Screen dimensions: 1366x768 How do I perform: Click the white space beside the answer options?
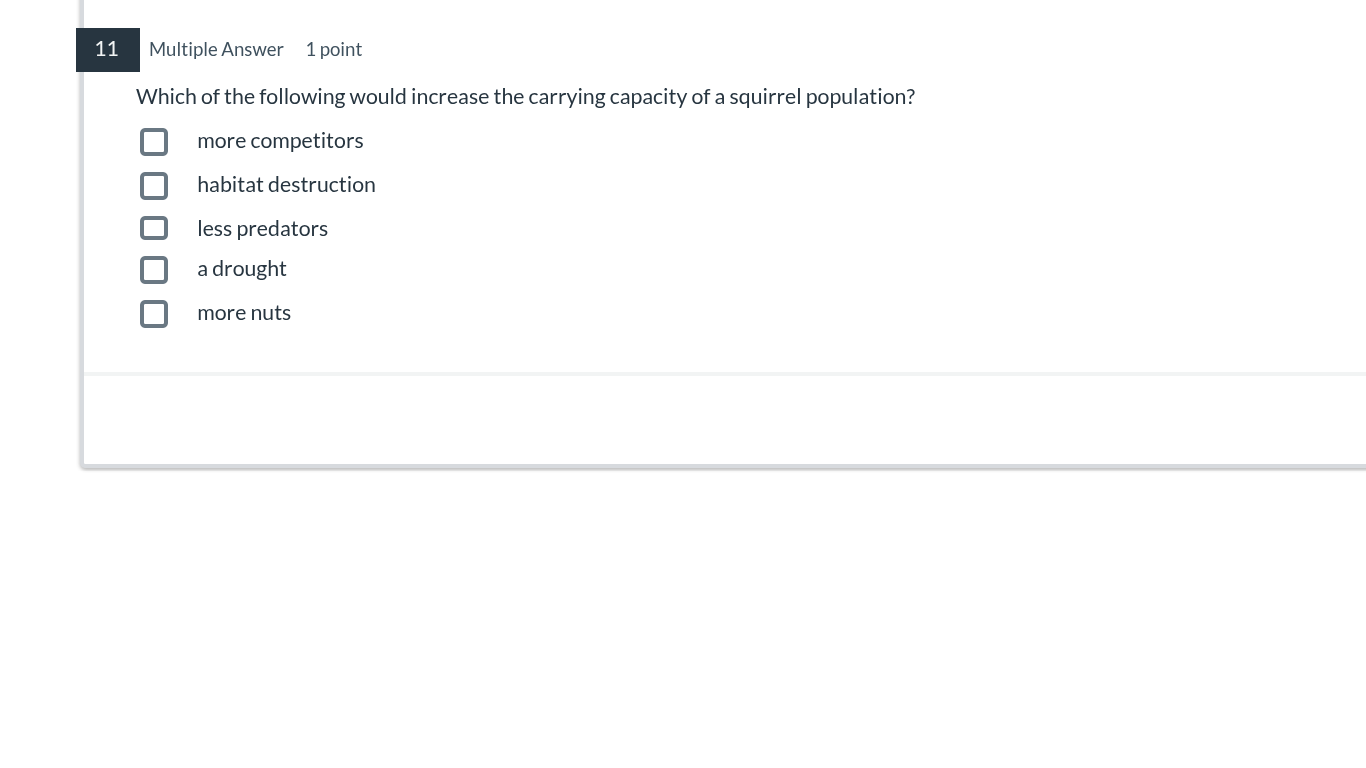pos(700,230)
